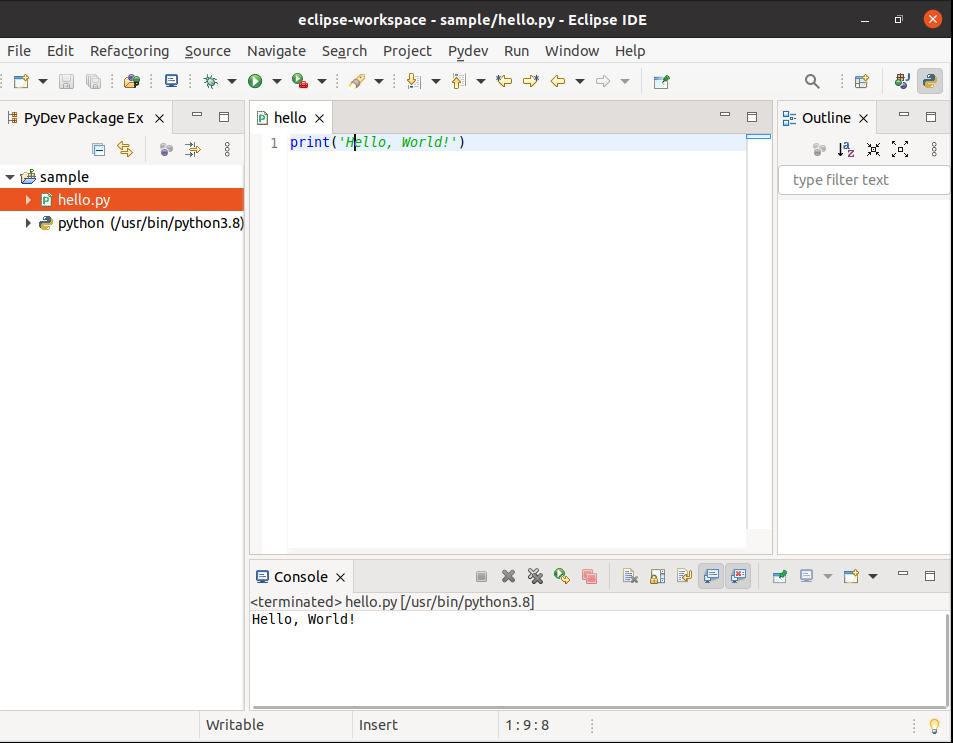Open the File menu
953x743 pixels.
[19, 51]
